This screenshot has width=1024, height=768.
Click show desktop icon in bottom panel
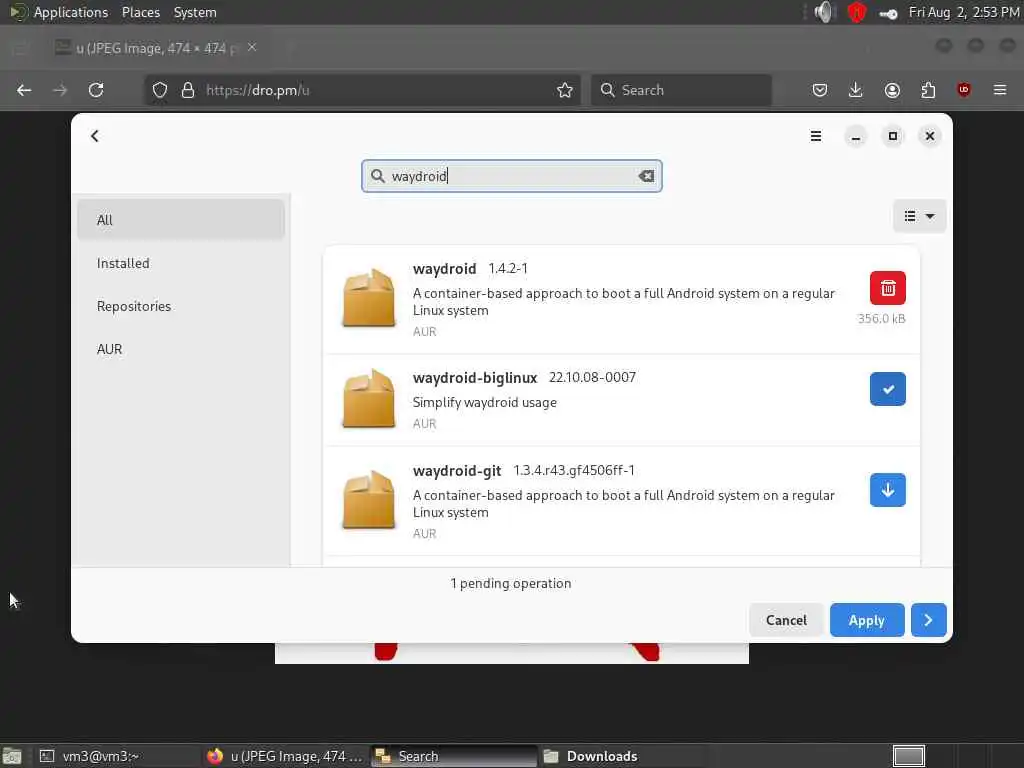12,757
